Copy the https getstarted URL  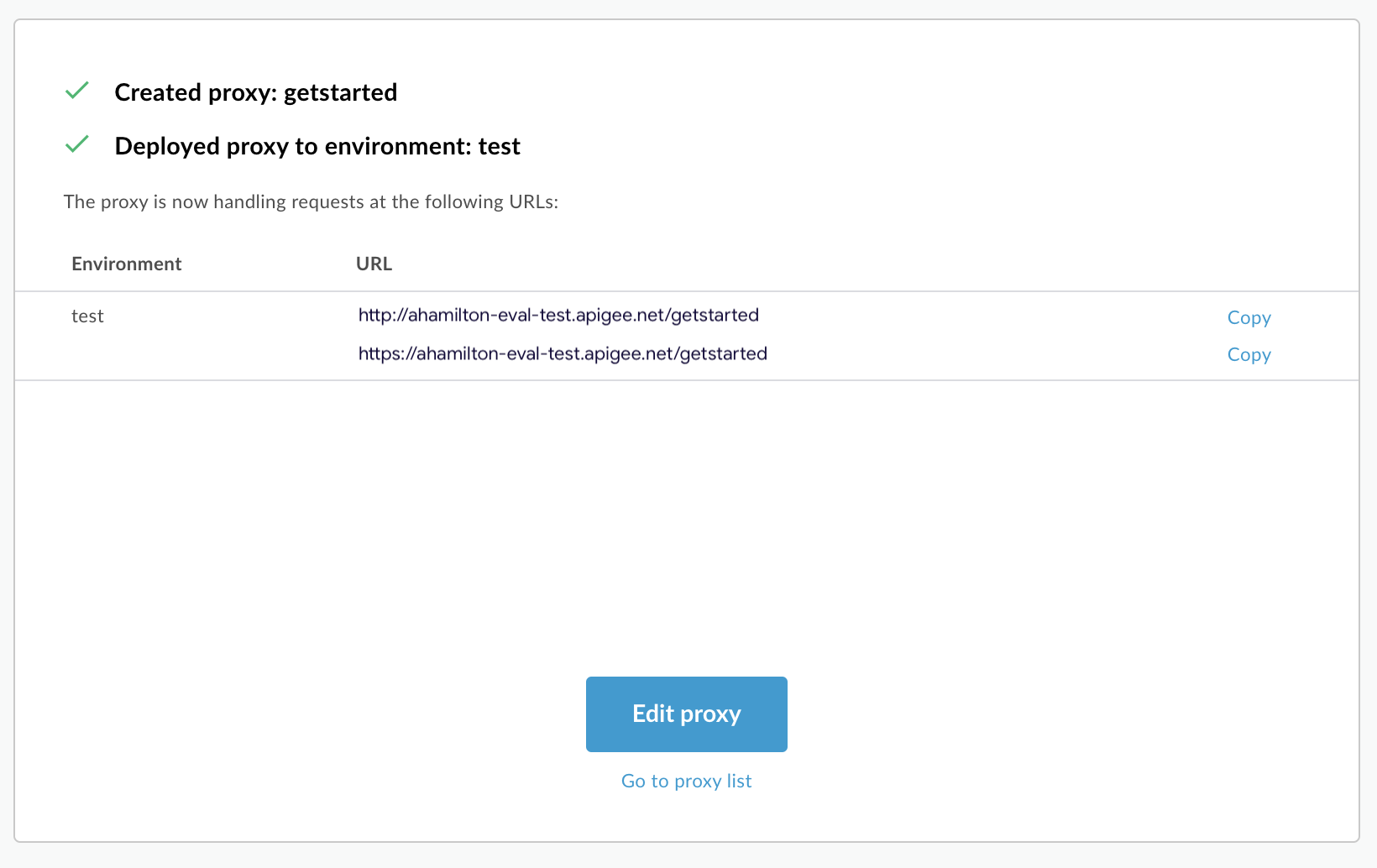click(x=1249, y=354)
